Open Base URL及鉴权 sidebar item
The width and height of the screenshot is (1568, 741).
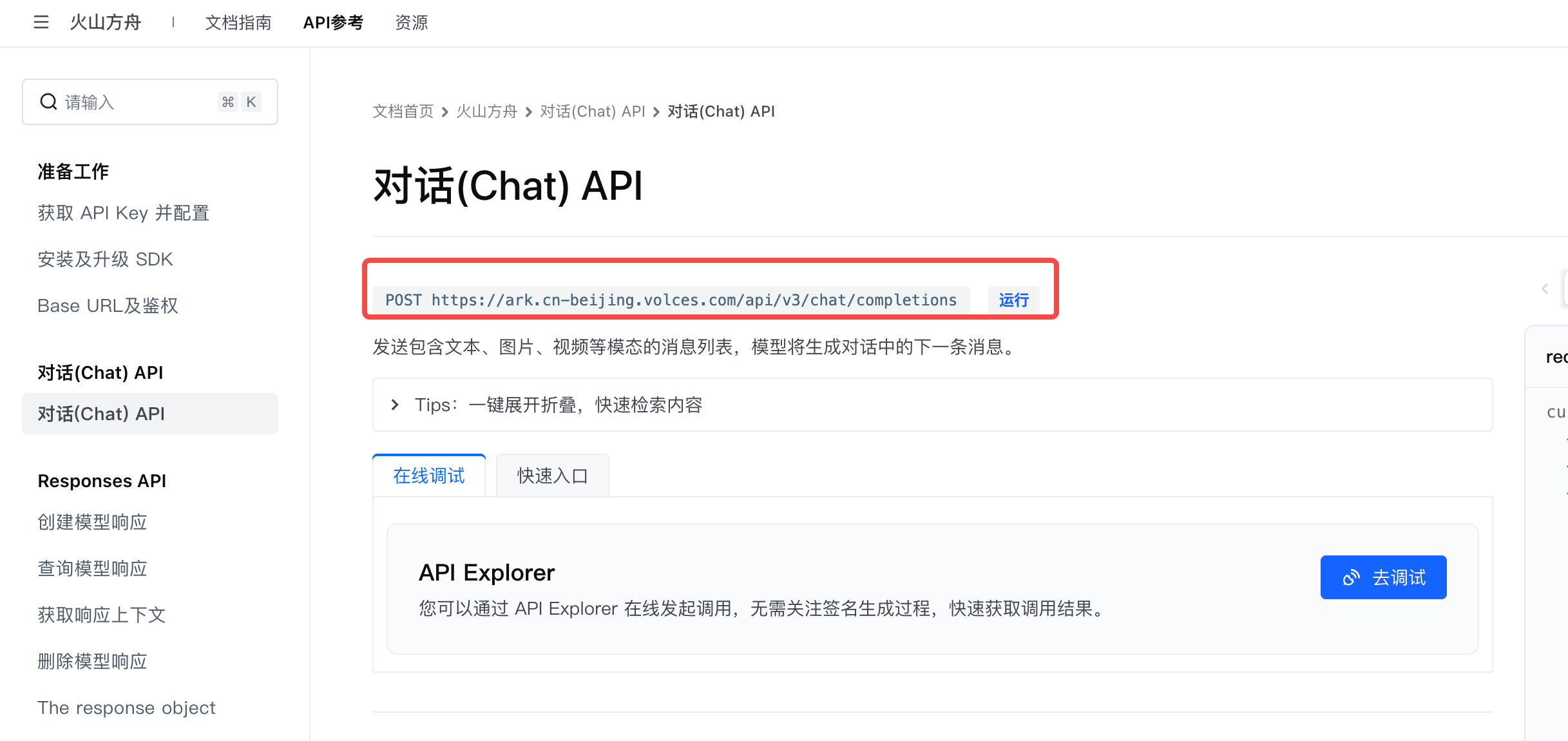pyautogui.click(x=108, y=305)
